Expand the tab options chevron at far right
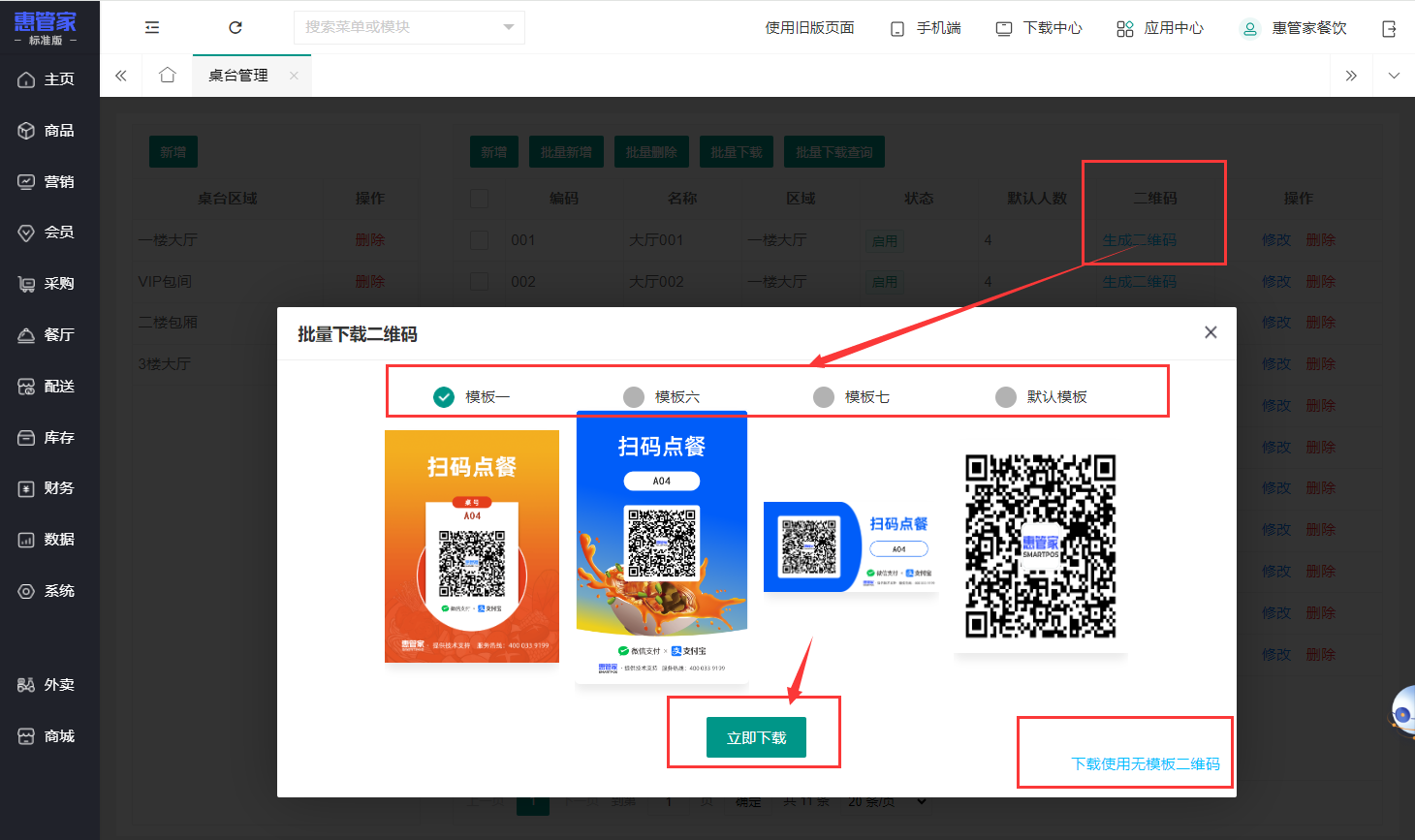The width and height of the screenshot is (1415, 840). pos(1394,76)
